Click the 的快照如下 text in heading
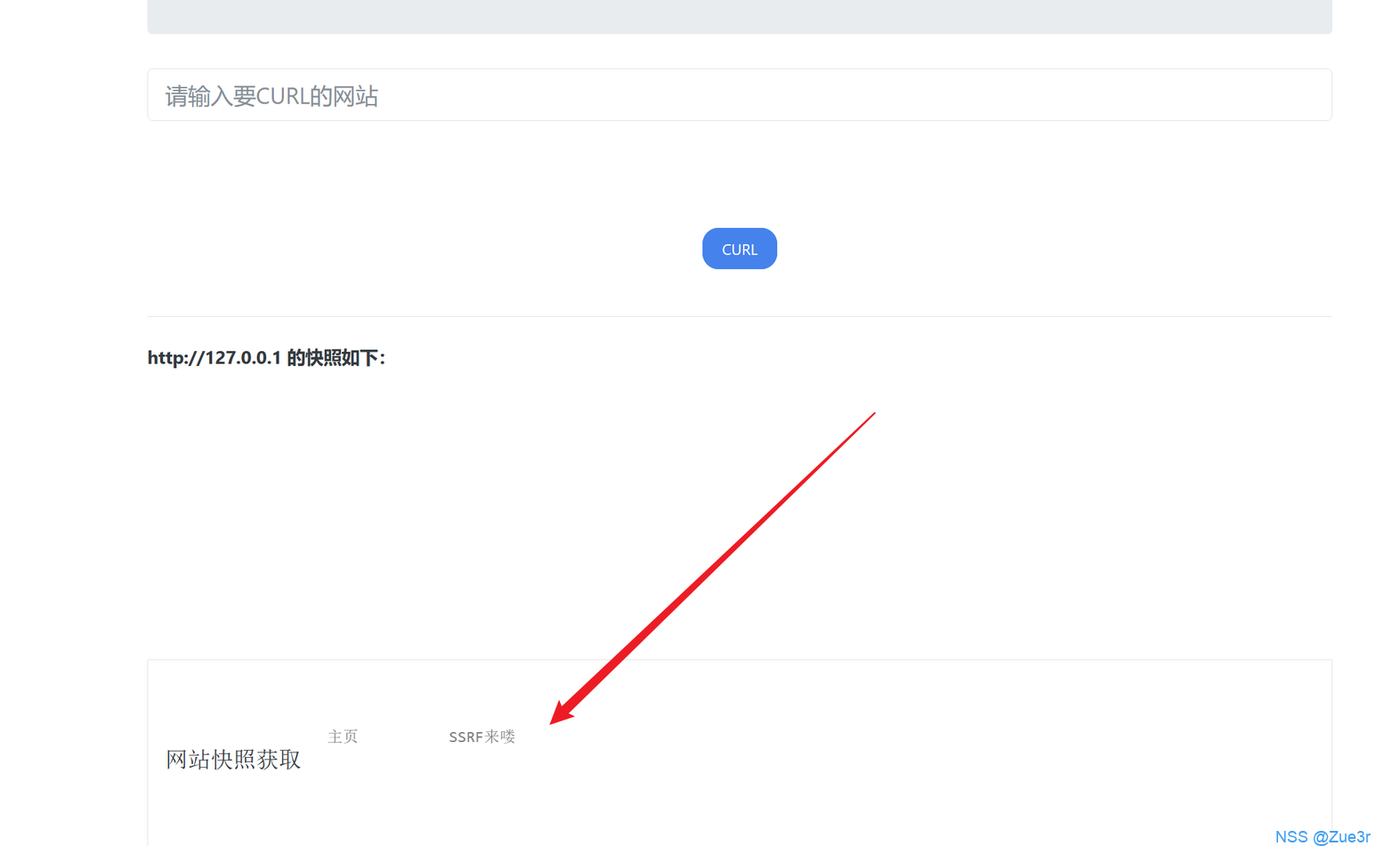This screenshot has width=1400, height=846. tap(335, 358)
